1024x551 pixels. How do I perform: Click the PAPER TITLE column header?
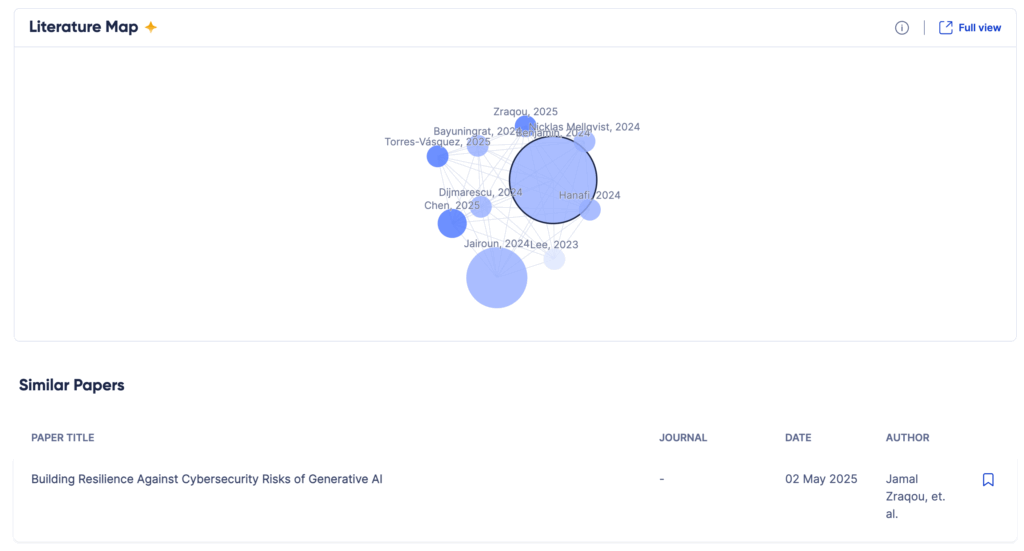(63, 437)
